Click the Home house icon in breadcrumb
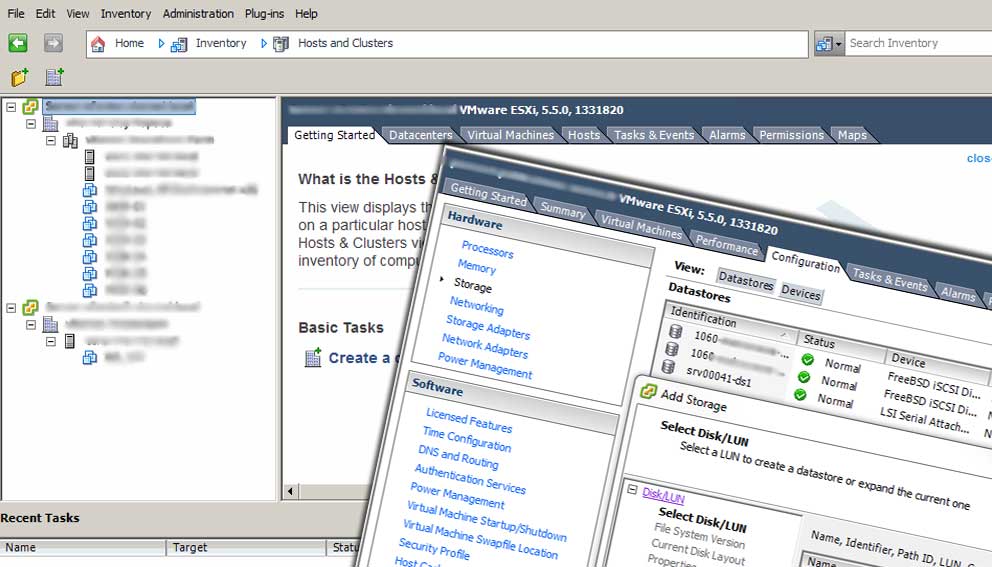Image resolution: width=992 pixels, height=567 pixels. pos(98,44)
